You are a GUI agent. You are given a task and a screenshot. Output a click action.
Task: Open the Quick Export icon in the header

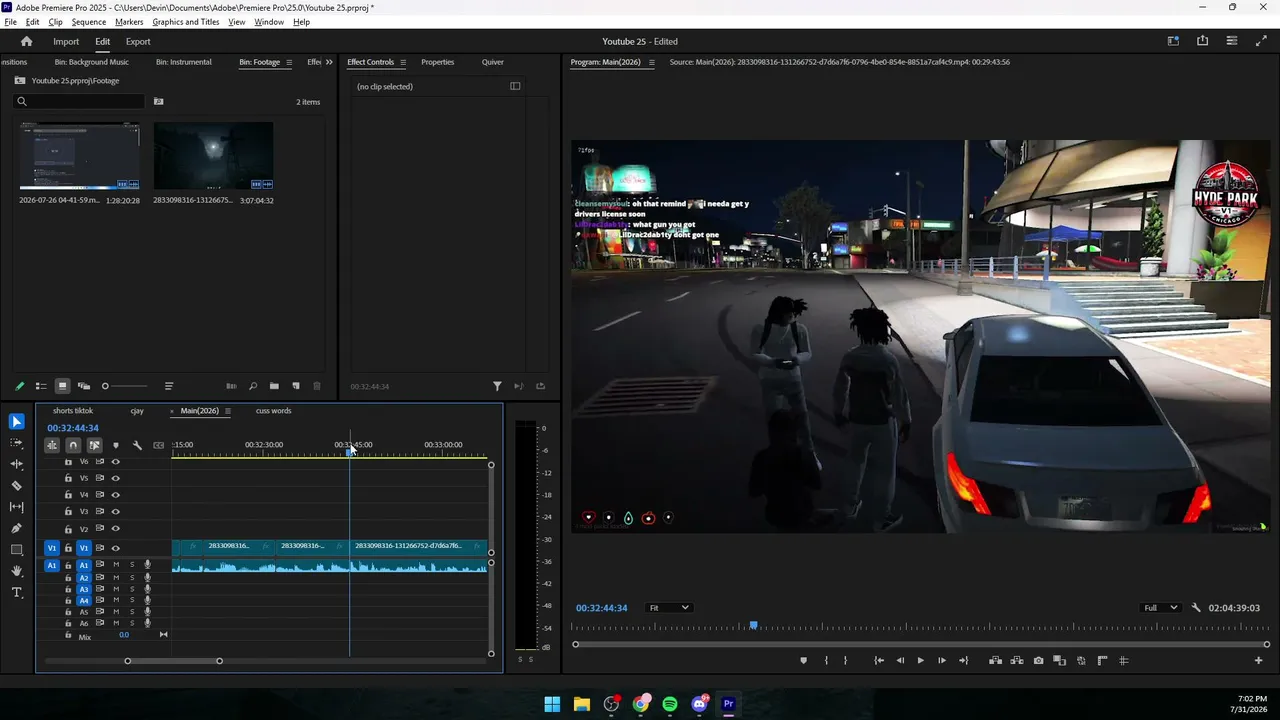[x=1202, y=41]
